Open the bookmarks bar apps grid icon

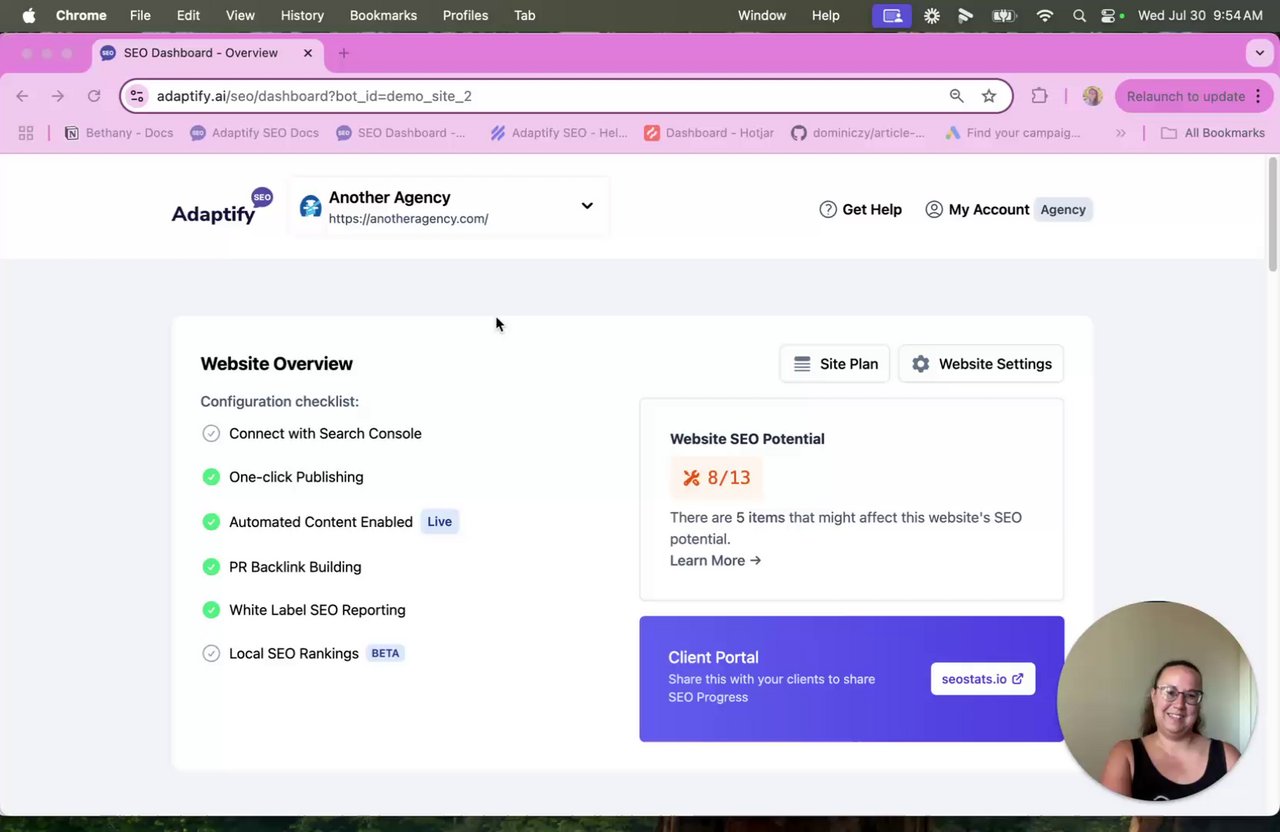point(26,133)
